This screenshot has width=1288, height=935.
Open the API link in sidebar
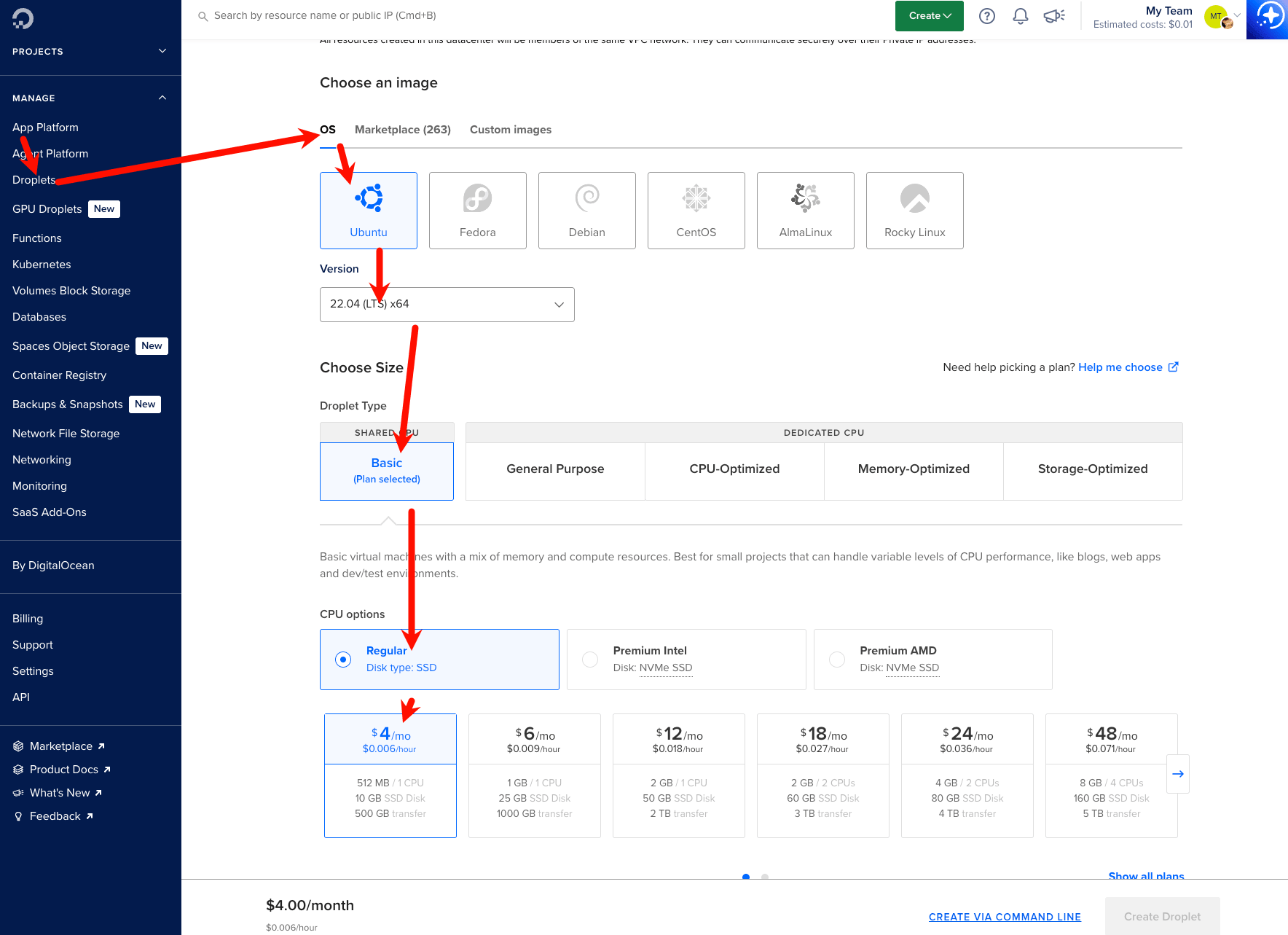(21, 697)
